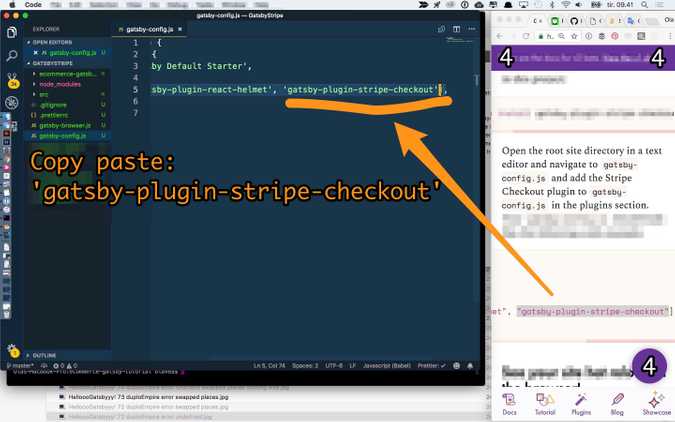The image size is (675, 422).
Task: Click the Javascript (Babel) language mode
Action: (389, 366)
